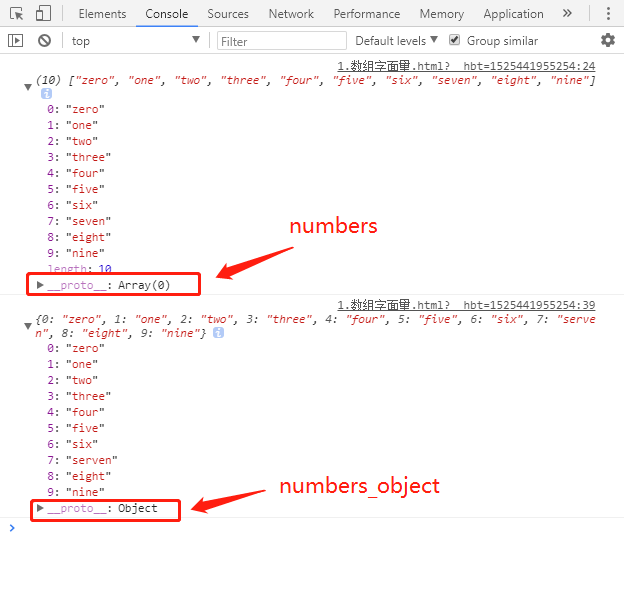Click the (10) array preview summary line
Screen dimensions: 624x601
[x=315, y=80]
